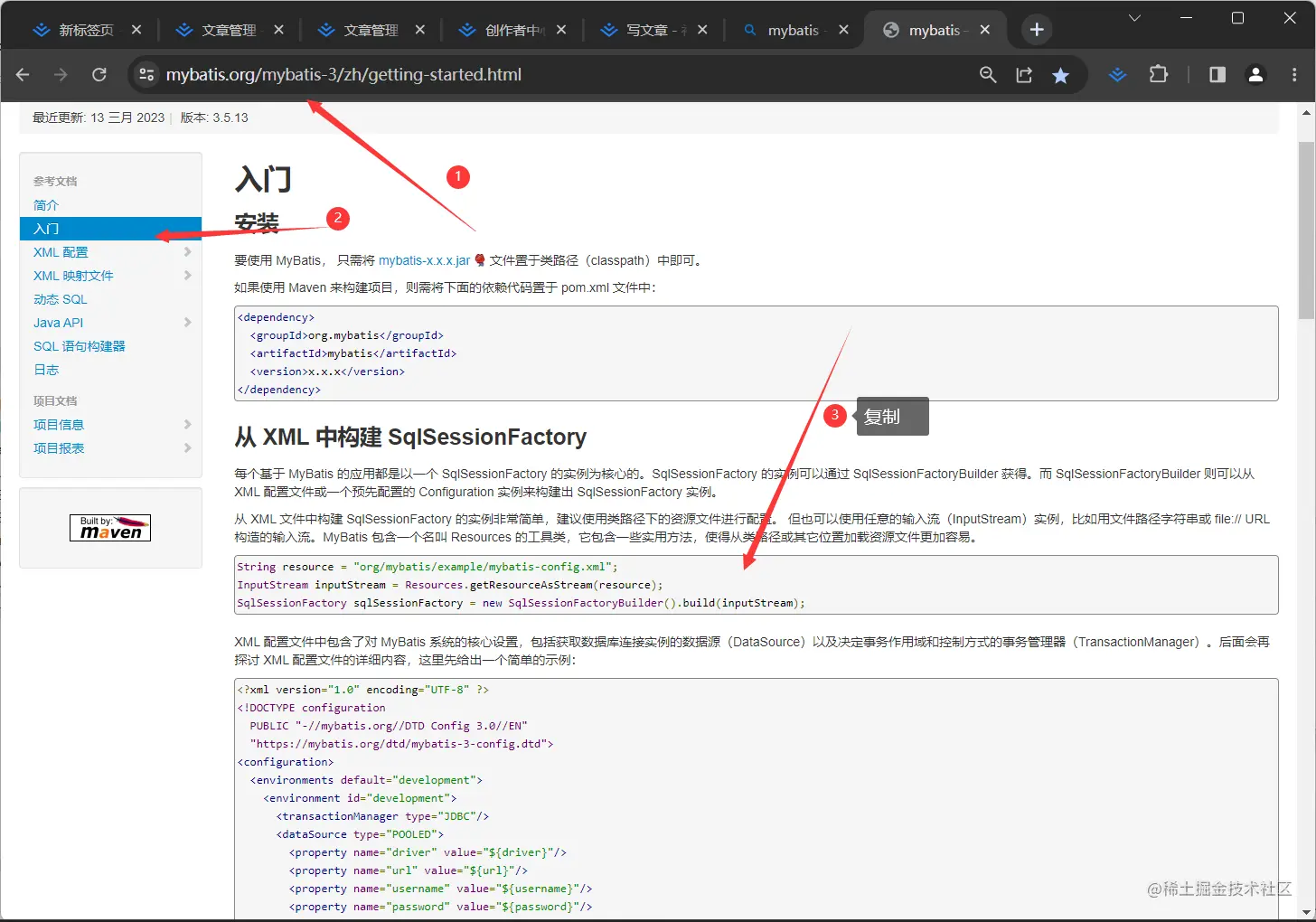Viewport: 1316px width, 922px height.
Task: Select the highlighted 入门 sidebar item
Action: [110, 229]
